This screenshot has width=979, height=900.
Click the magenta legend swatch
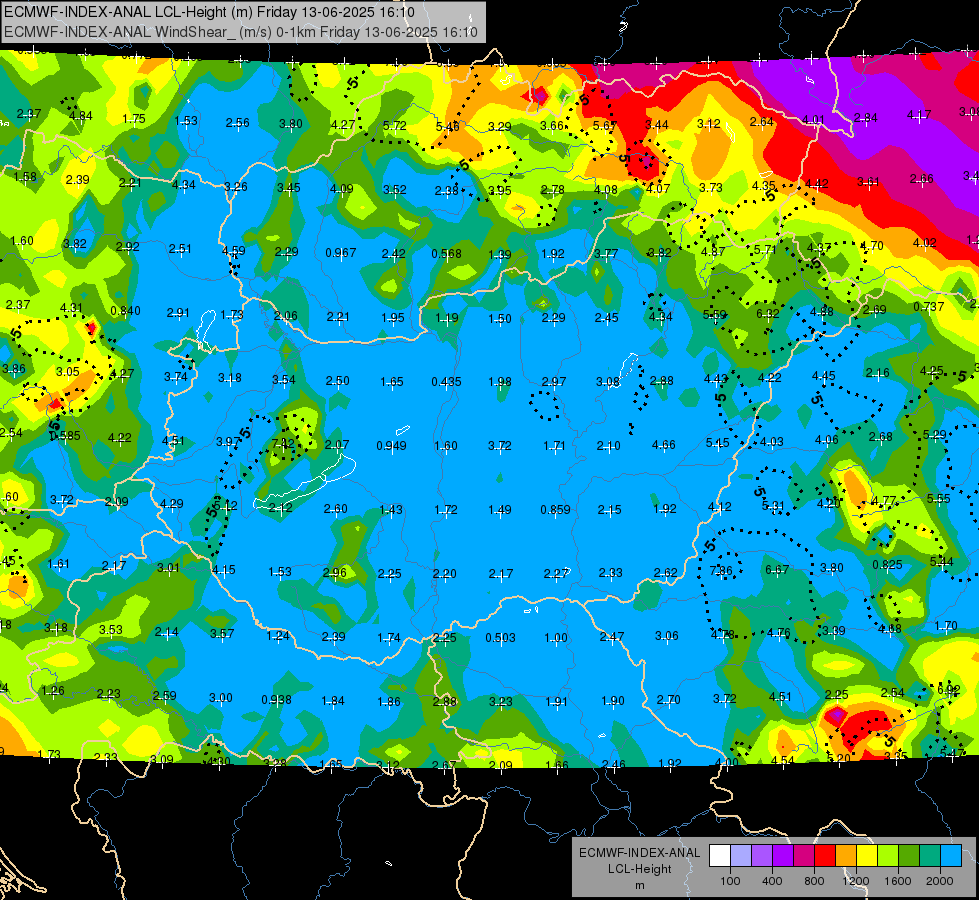pos(804,856)
